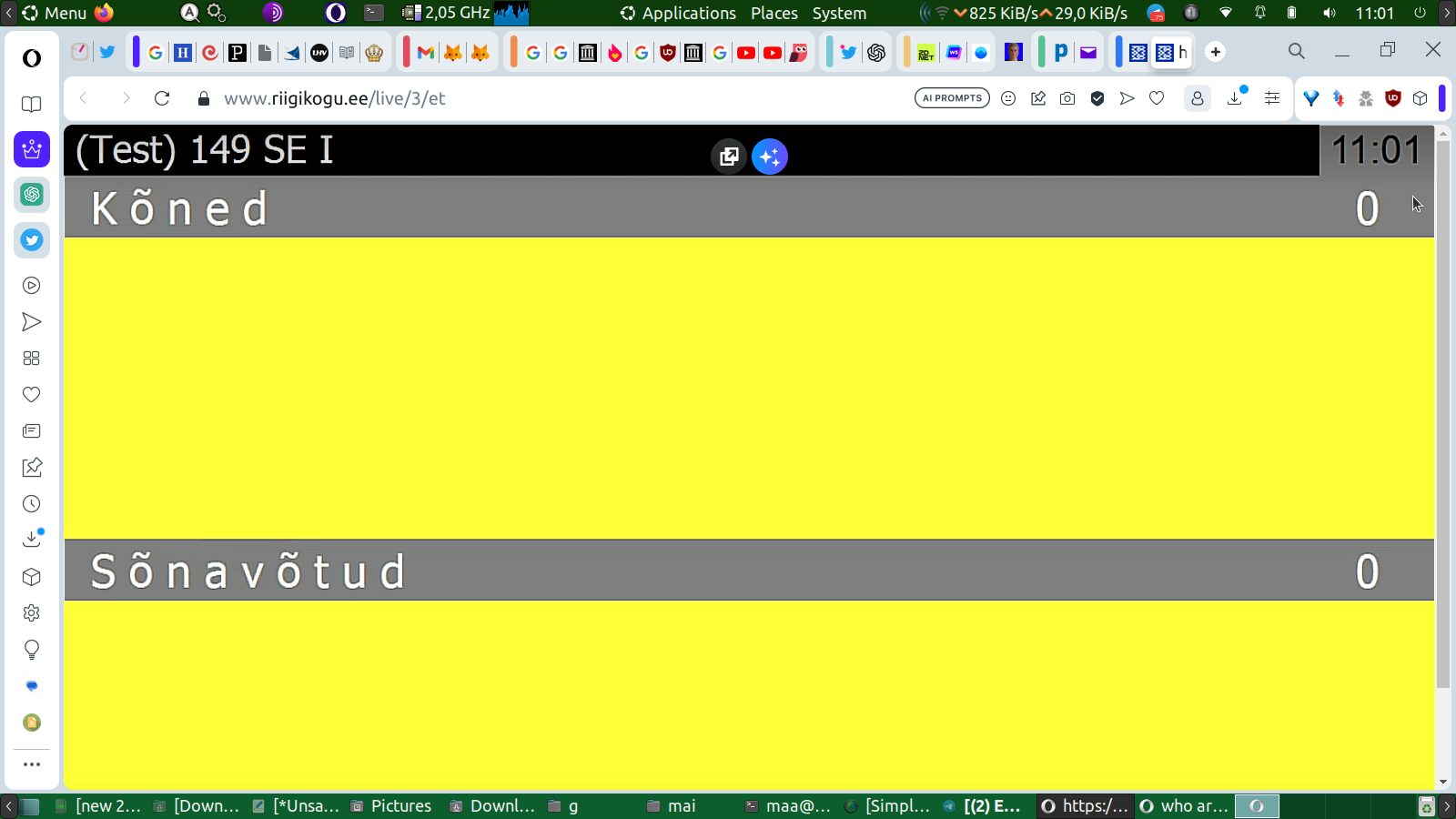Image resolution: width=1456 pixels, height=819 pixels.
Task: Click the blue Aria sparkle button on the page
Action: pos(770,157)
